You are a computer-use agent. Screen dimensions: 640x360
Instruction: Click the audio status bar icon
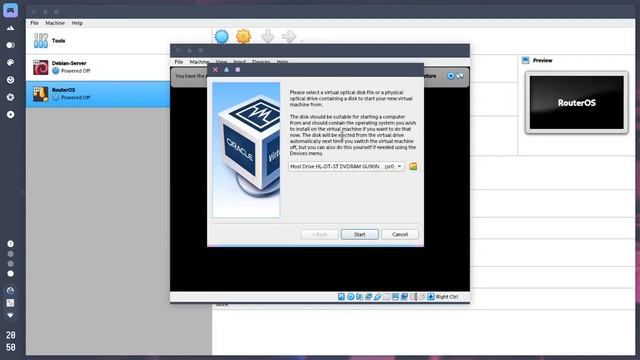click(x=359, y=297)
